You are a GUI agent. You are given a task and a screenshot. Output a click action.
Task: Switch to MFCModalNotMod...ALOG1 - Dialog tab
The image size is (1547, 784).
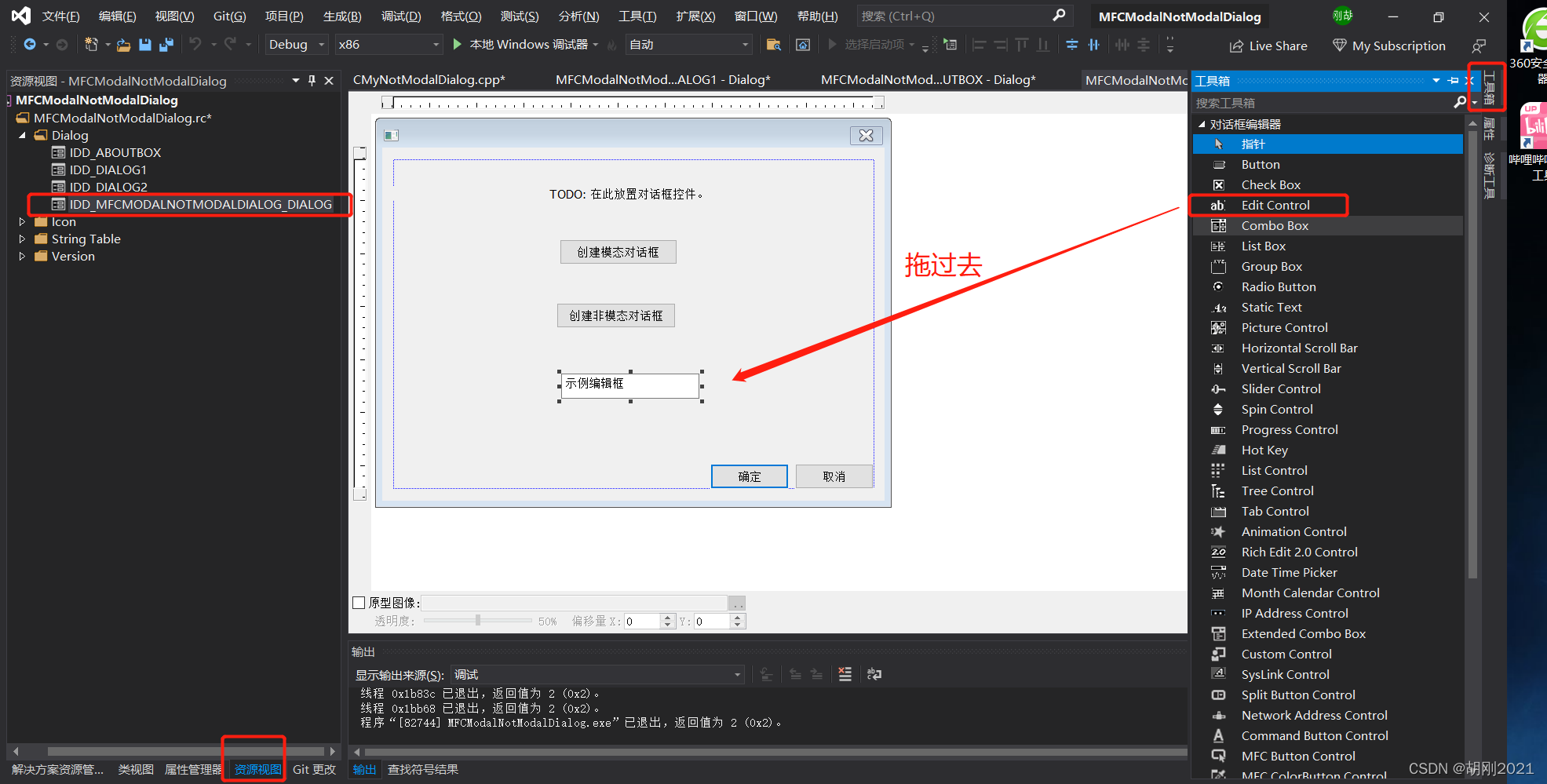662,79
